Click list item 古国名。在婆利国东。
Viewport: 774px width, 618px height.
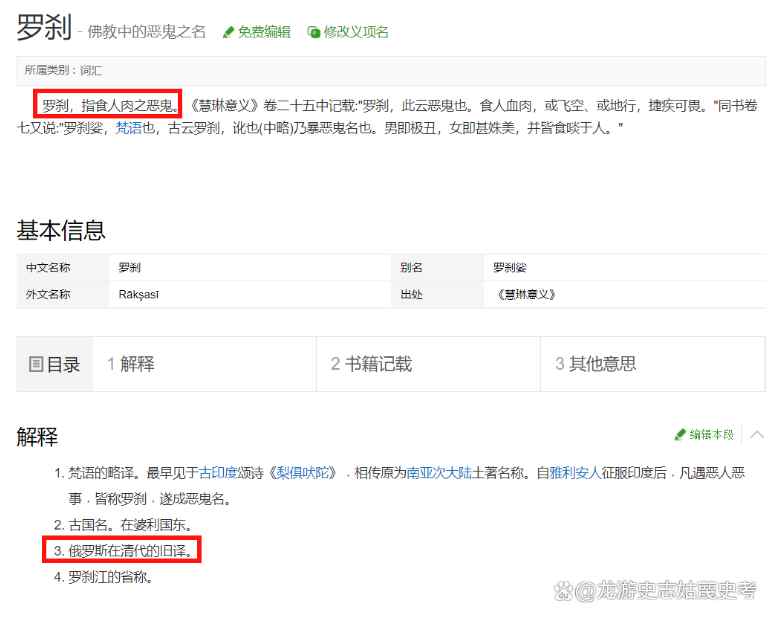click(x=123, y=525)
